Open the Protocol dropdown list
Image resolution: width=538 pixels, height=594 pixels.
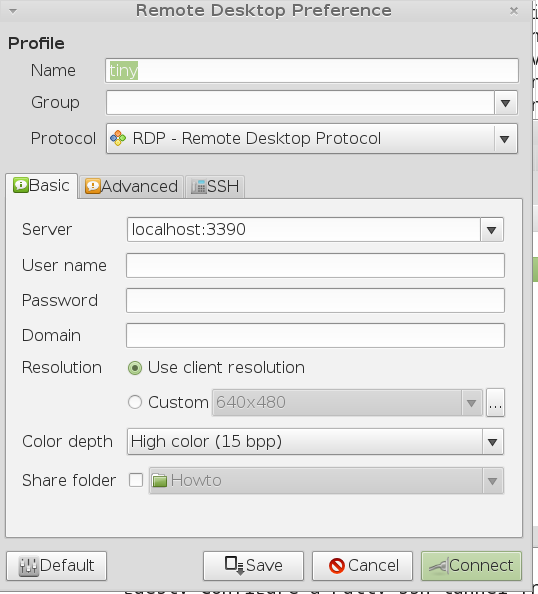tap(312, 138)
